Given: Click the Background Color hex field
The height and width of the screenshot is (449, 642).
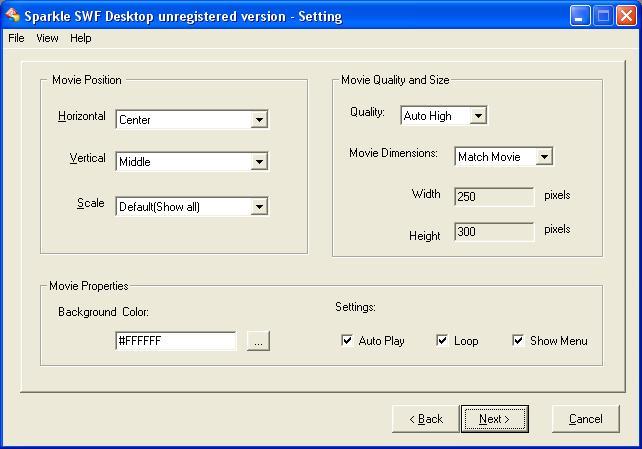Looking at the screenshot, I should [176, 341].
